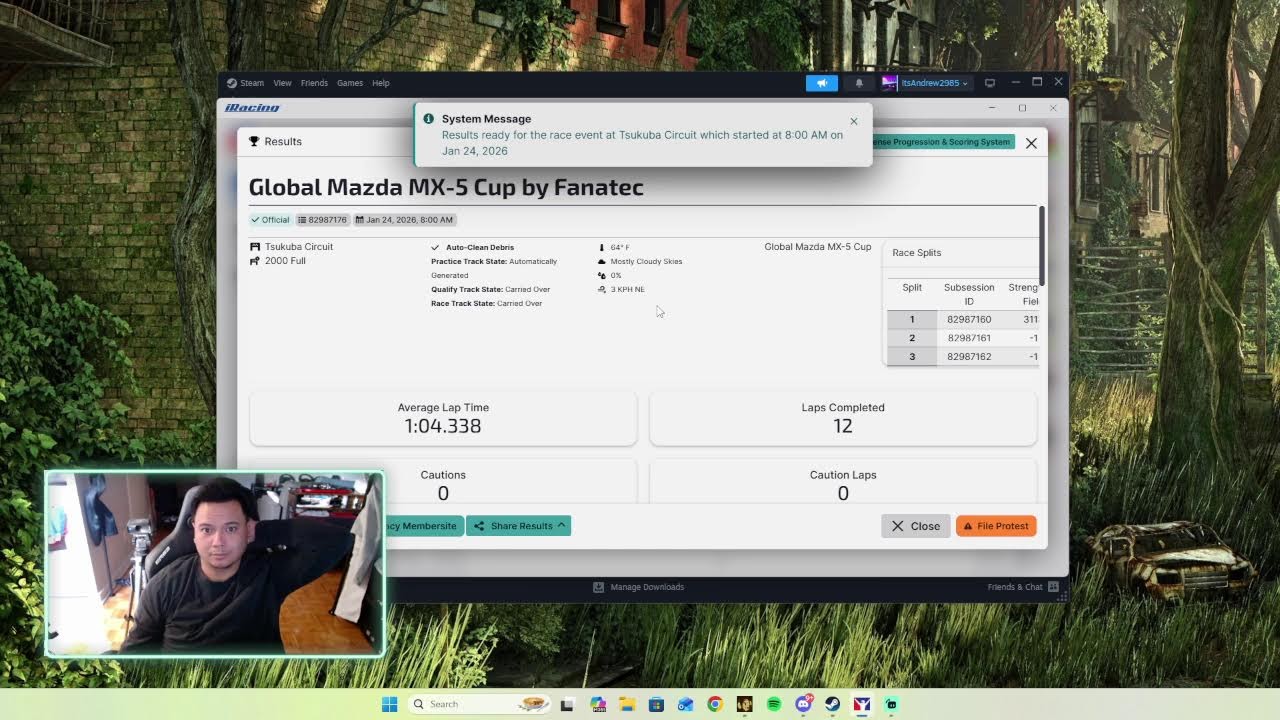This screenshot has width=1280, height=720.
Task: Open Microsoft Store from taskbar
Action: 656,704
